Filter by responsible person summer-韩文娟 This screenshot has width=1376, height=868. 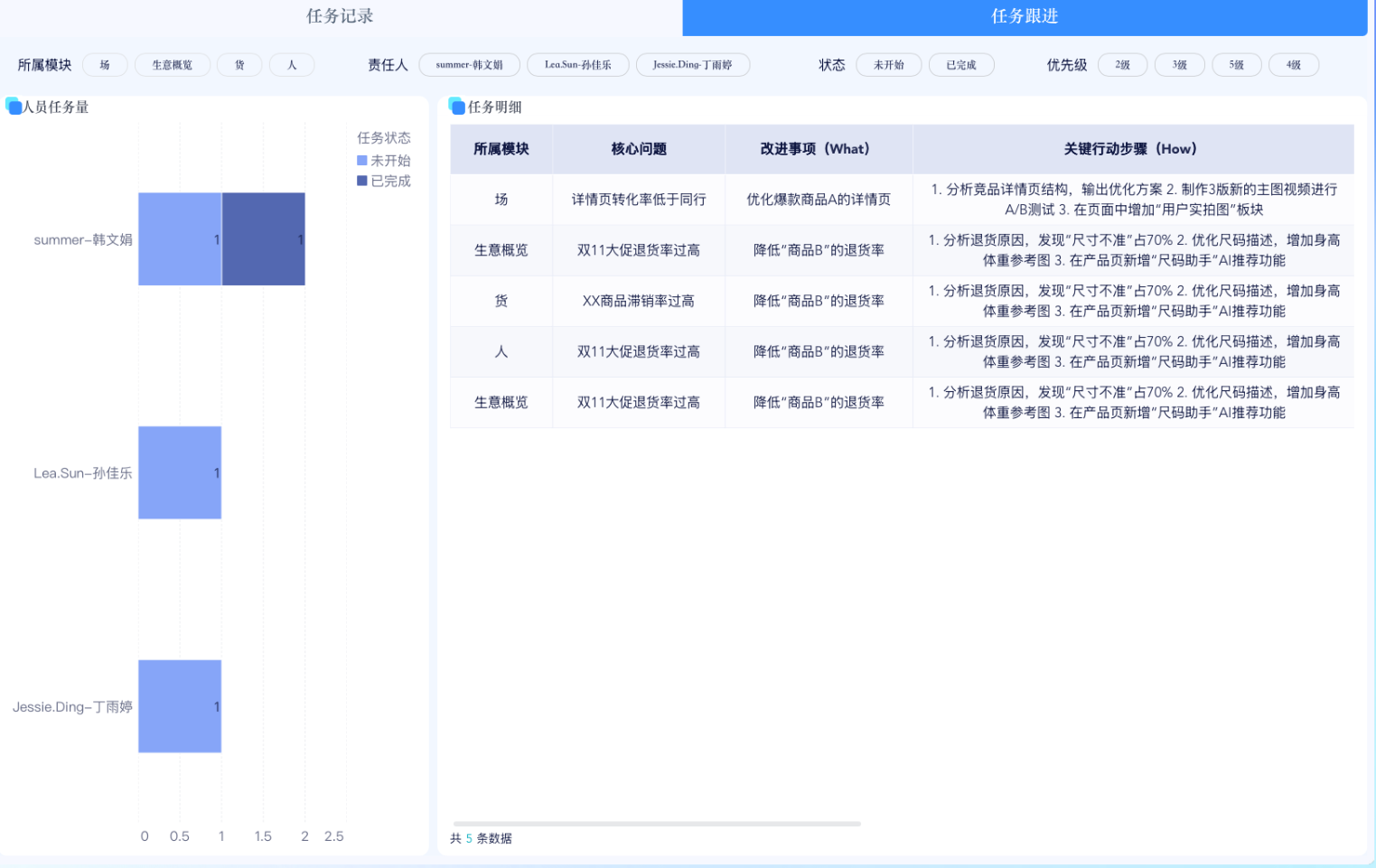pyautogui.click(x=470, y=64)
